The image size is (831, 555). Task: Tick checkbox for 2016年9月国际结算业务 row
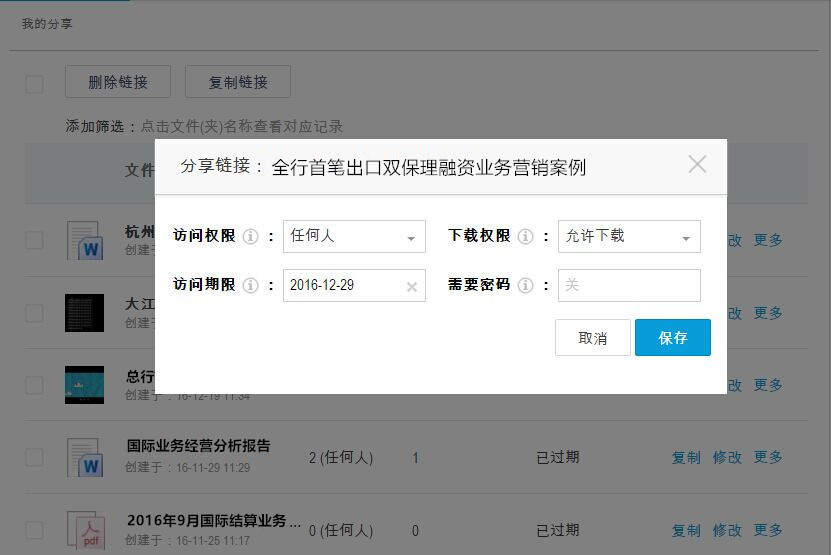coord(34,530)
